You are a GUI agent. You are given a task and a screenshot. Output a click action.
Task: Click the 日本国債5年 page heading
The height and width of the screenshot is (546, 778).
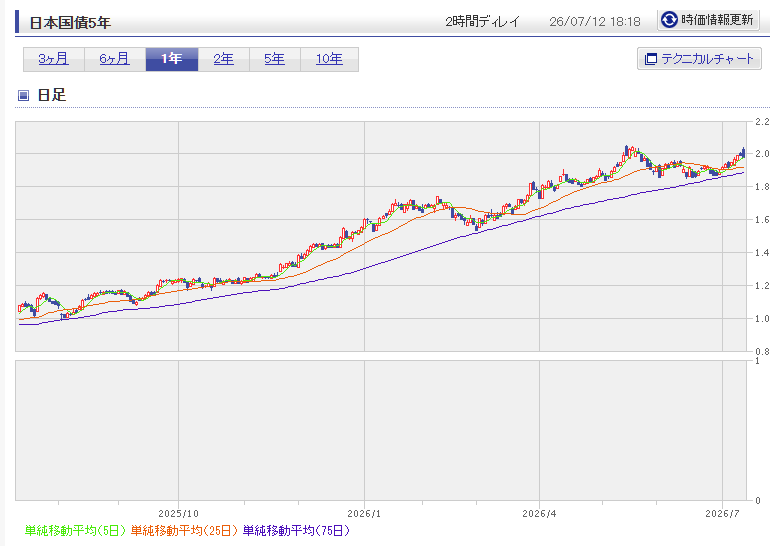click(70, 23)
